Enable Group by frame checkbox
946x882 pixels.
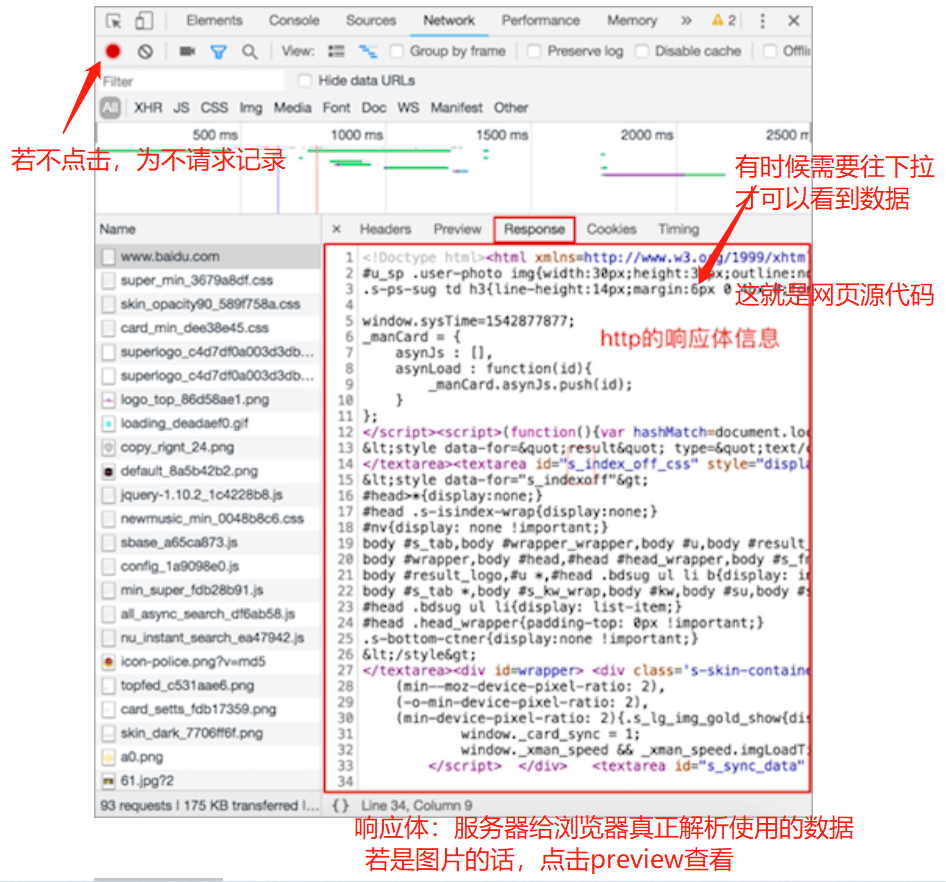coord(396,51)
